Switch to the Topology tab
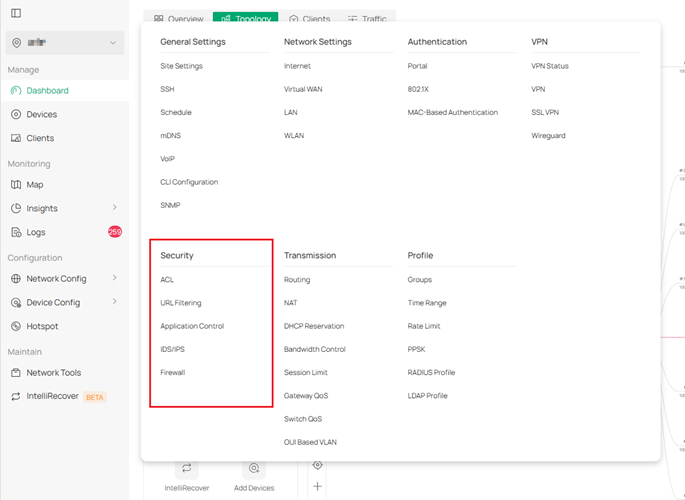Image resolution: width=685 pixels, height=500 pixels. point(246,18)
